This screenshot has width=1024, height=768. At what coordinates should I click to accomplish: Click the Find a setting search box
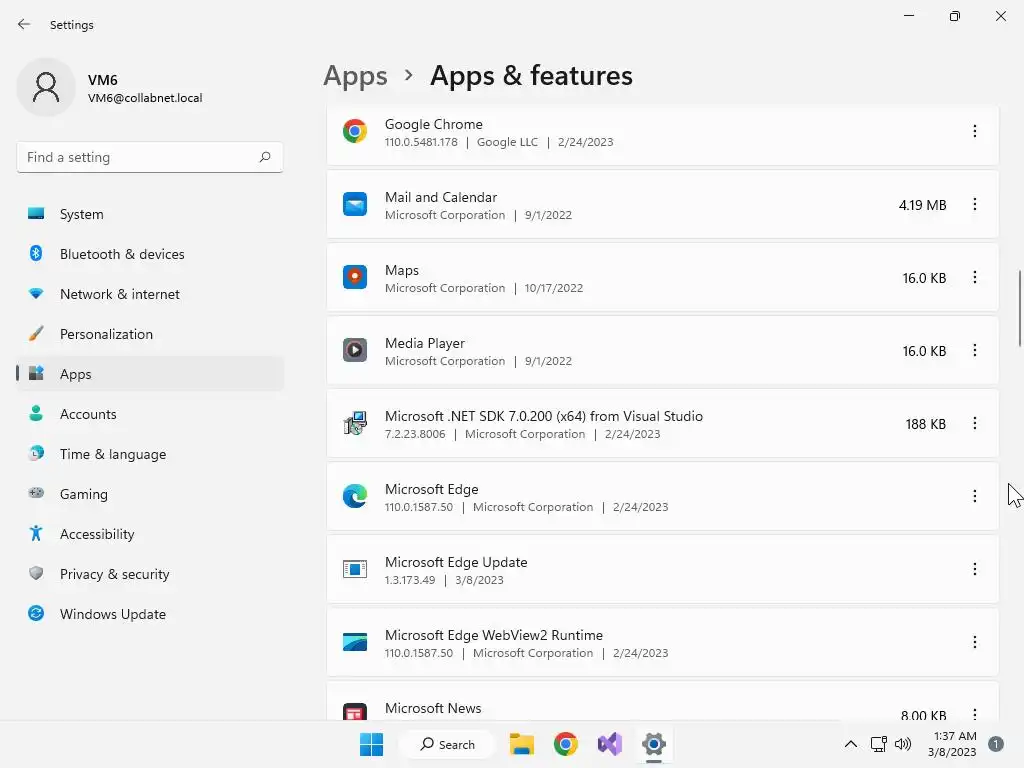tap(140, 157)
